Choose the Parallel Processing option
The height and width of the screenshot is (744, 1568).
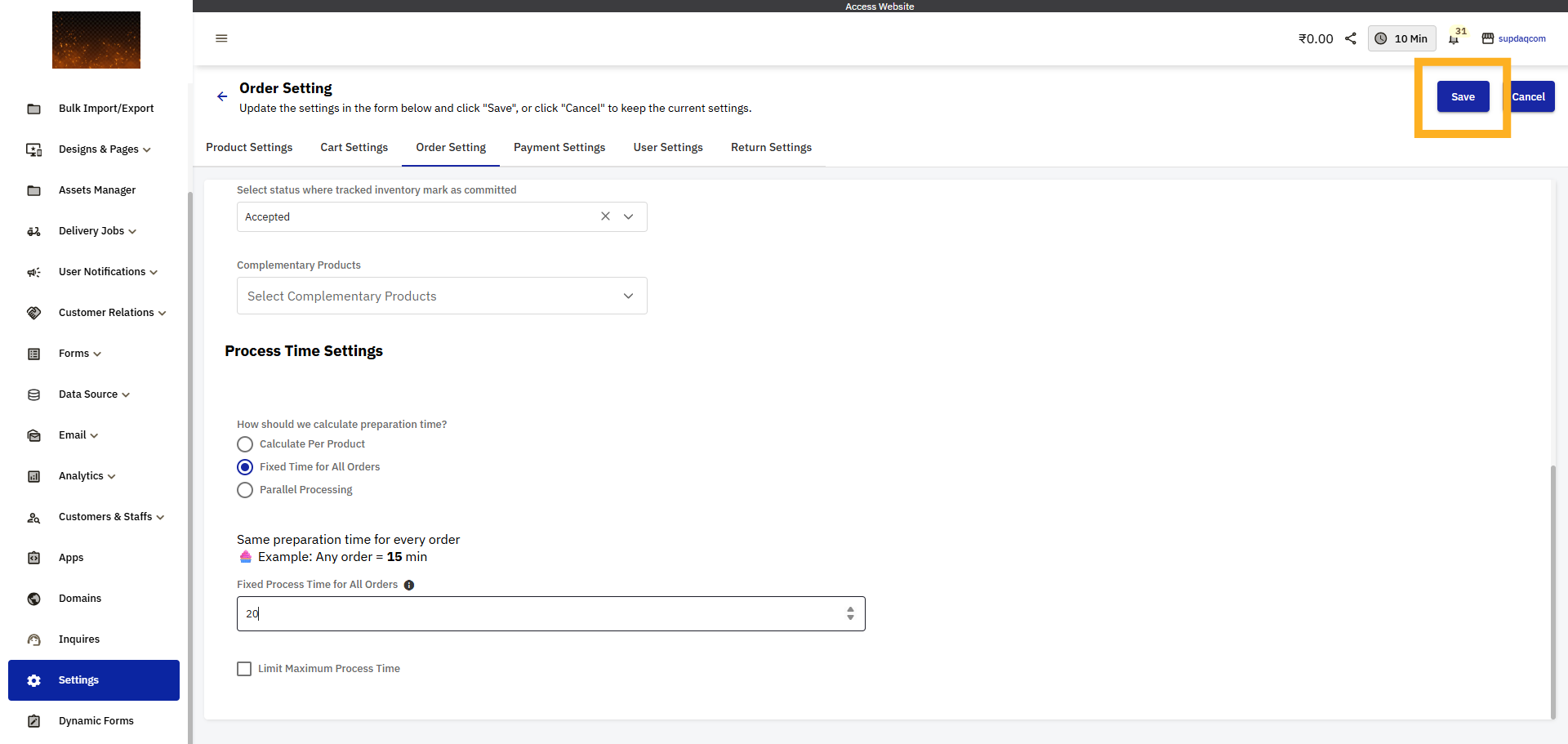pyautogui.click(x=245, y=490)
